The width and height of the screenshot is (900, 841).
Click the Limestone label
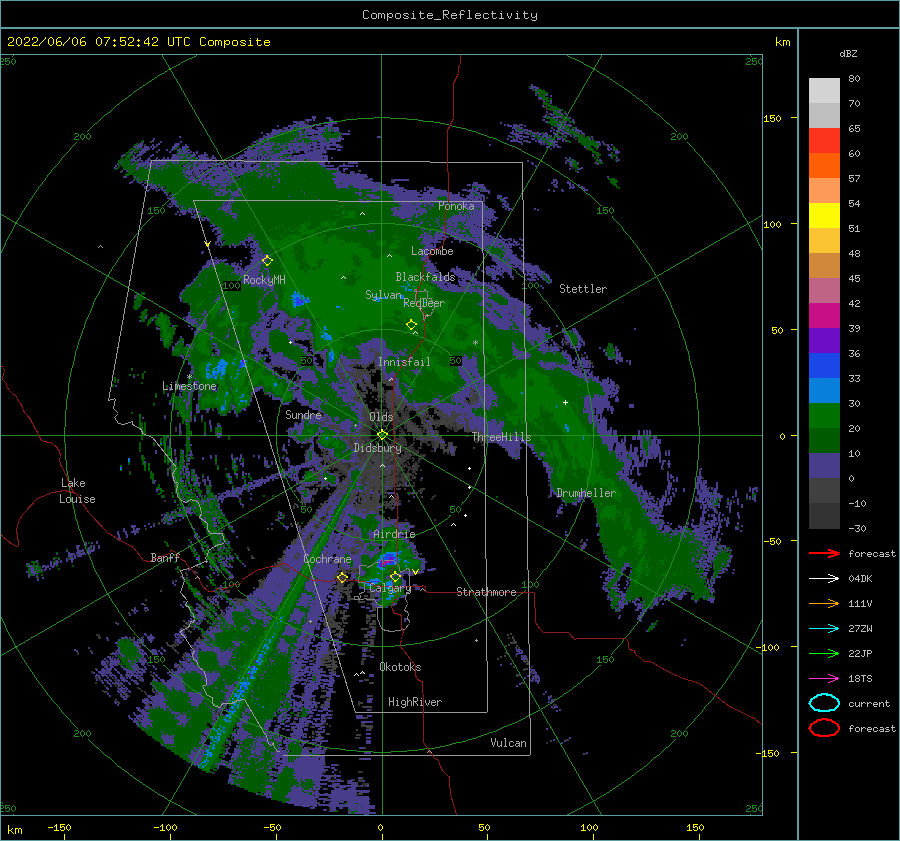189,386
